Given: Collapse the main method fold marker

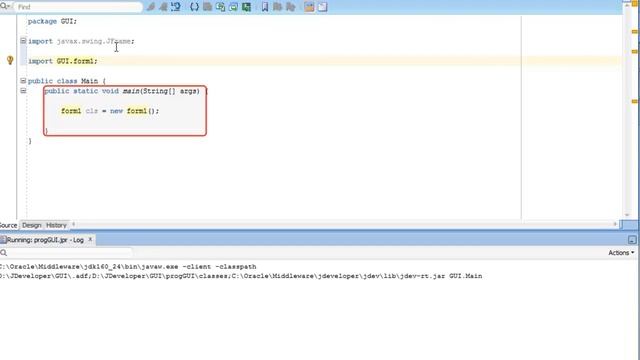Looking at the screenshot, I should click(x=23, y=91).
